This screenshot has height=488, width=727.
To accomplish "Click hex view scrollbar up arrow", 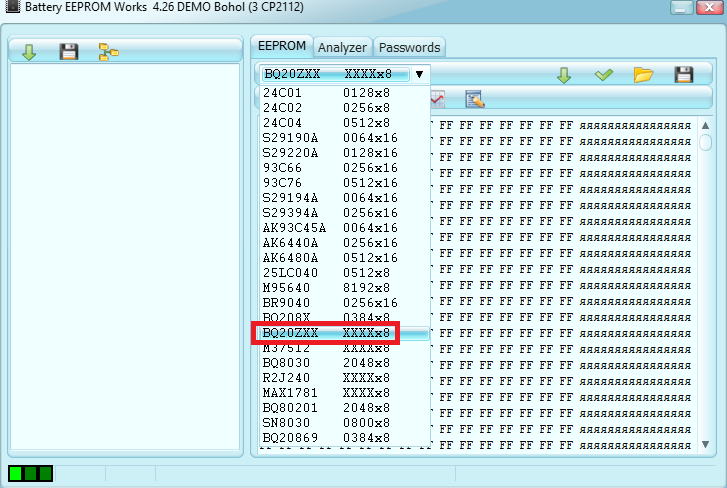I will click(x=705, y=125).
